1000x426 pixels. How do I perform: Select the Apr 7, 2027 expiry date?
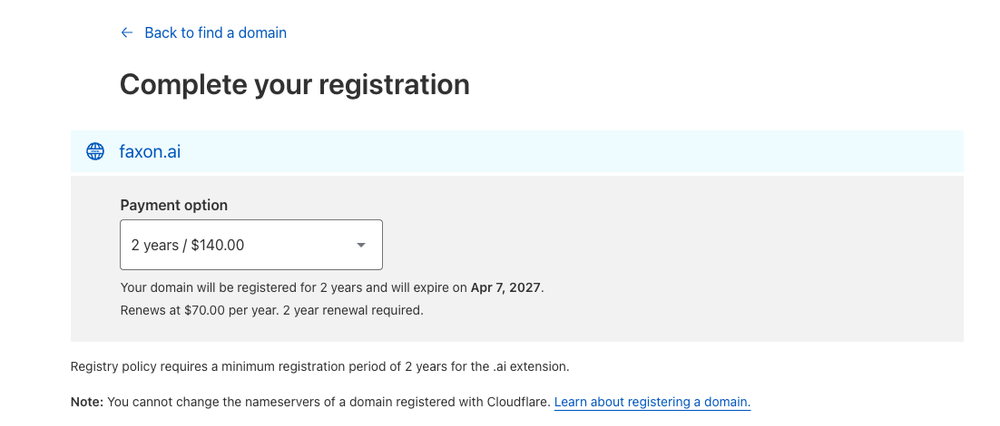[x=506, y=288]
